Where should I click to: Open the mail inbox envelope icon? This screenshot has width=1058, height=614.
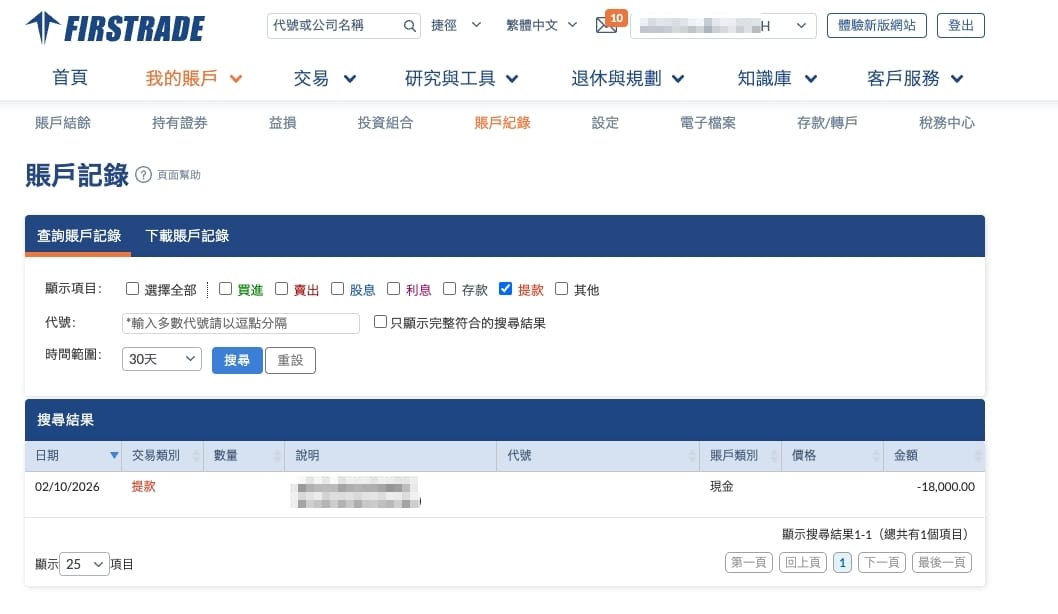(606, 26)
